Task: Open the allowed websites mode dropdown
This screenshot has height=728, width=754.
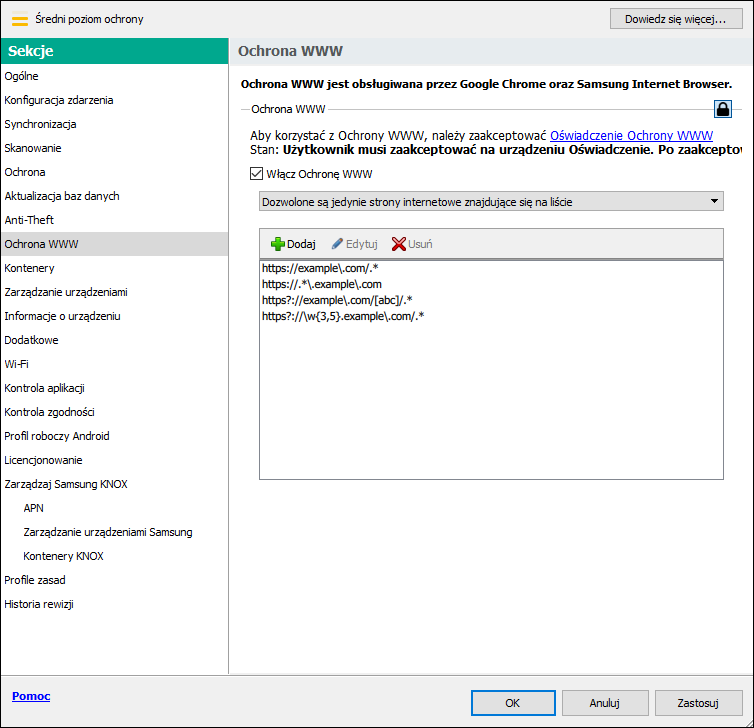Action: [x=490, y=201]
